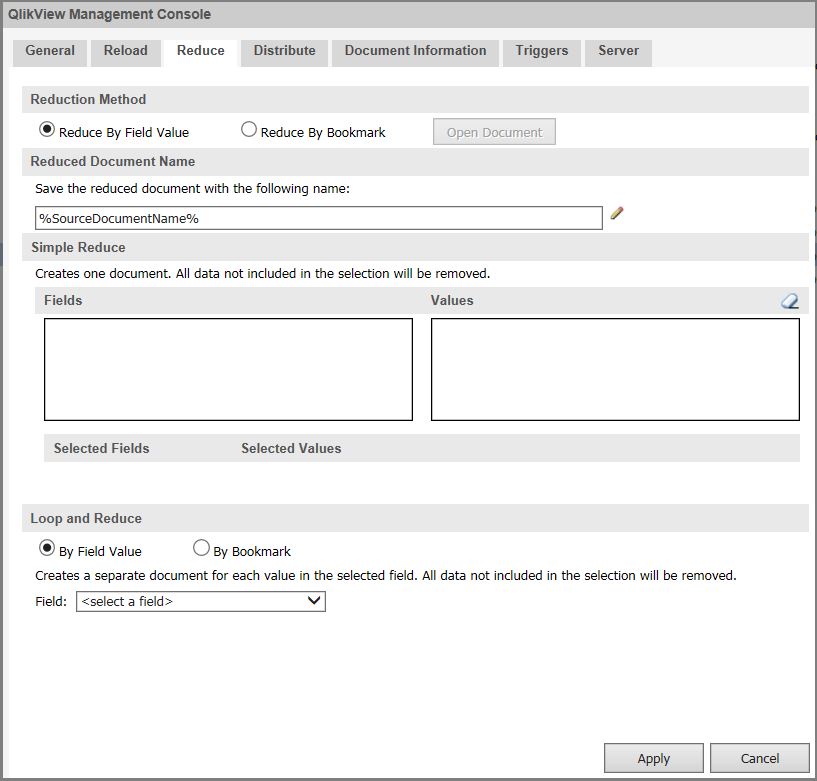
Task: Click the Selected Fields column header
Action: pyautogui.click(x=102, y=448)
